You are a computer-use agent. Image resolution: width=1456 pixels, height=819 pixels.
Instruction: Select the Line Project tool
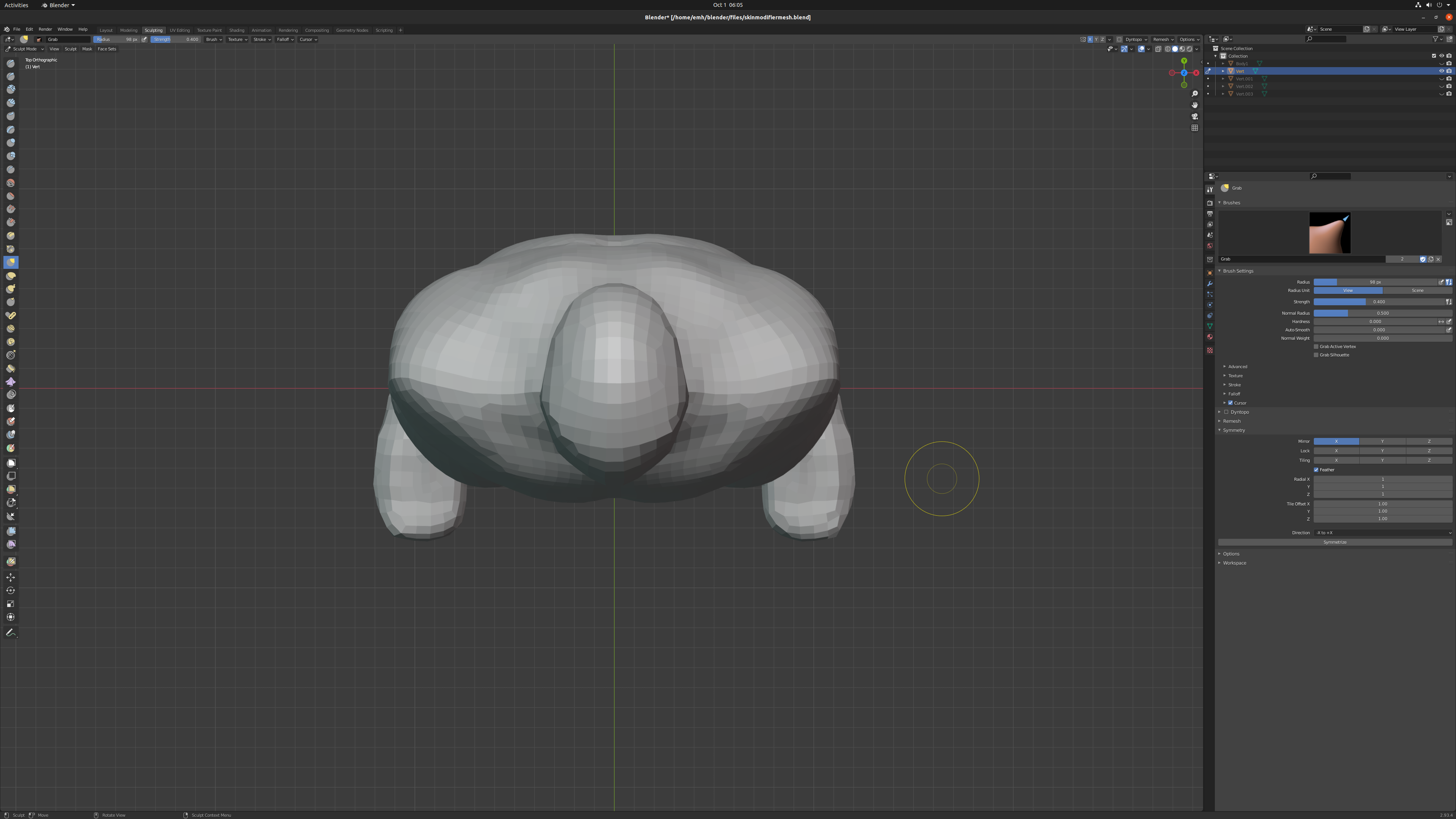[11, 516]
